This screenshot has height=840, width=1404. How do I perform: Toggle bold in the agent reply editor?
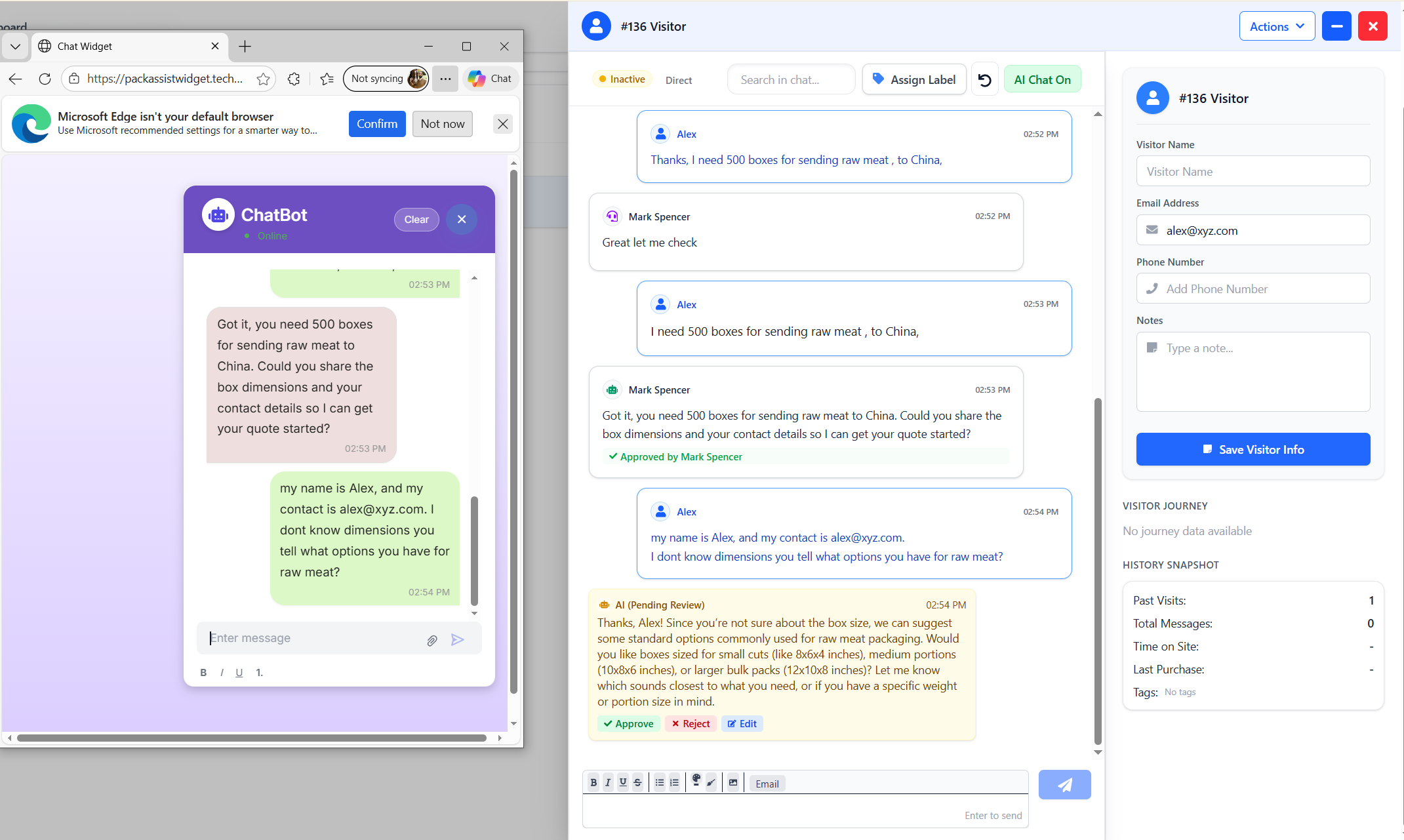pyautogui.click(x=593, y=782)
